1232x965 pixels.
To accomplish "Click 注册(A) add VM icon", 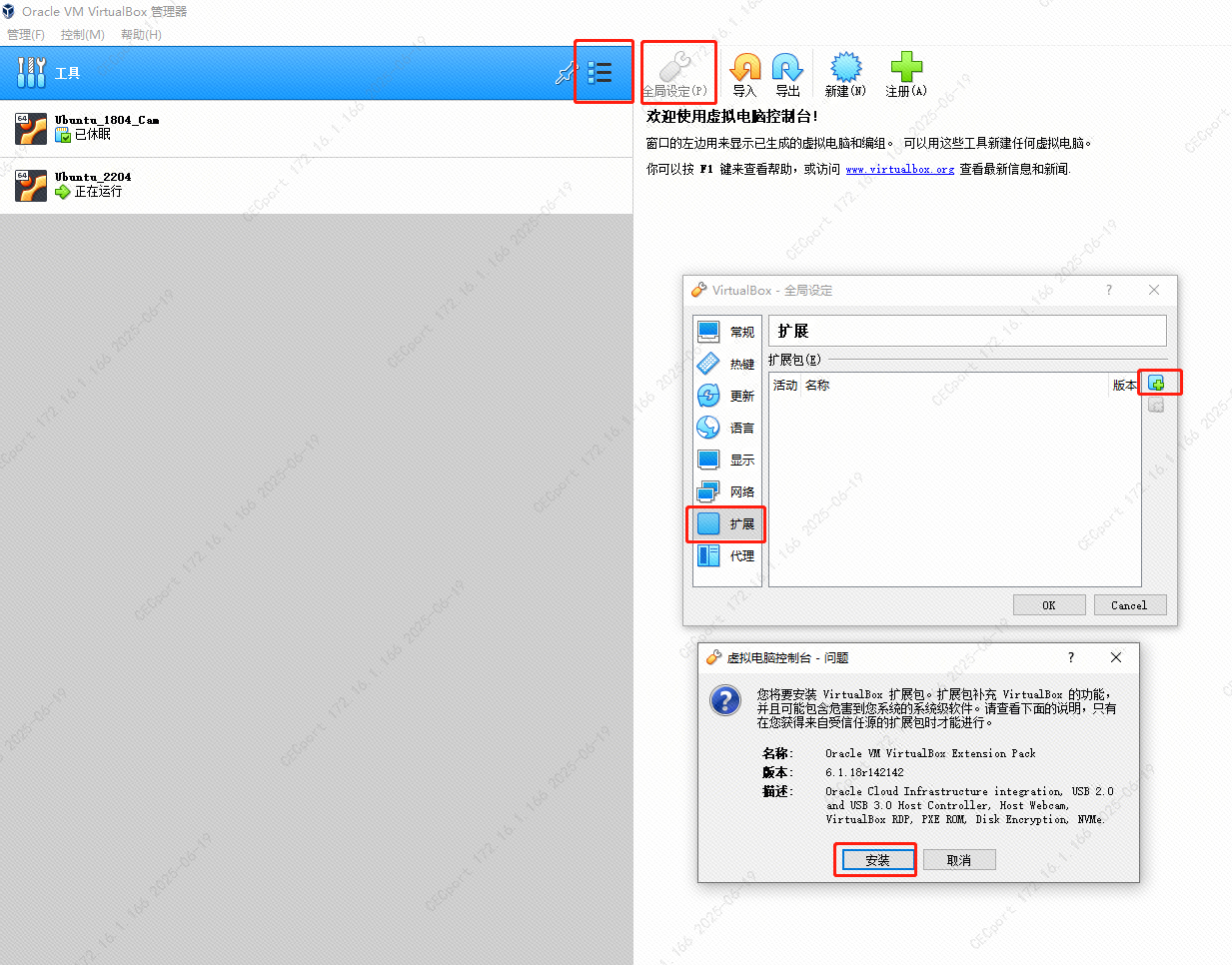I will pyautogui.click(x=906, y=74).
